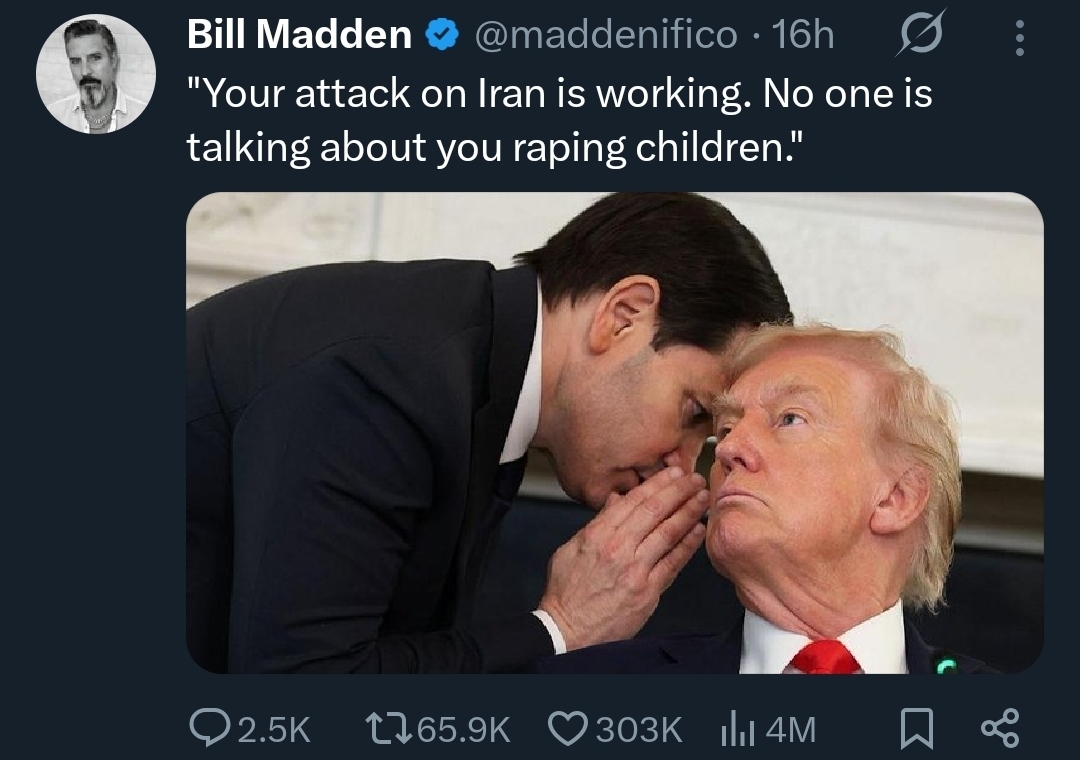Open the attached photo in the tweet
This screenshot has height=760, width=1080.
pyautogui.click(x=614, y=432)
